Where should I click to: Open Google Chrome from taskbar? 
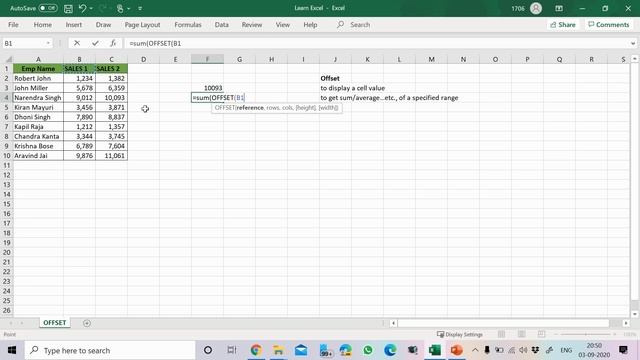(x=256, y=350)
